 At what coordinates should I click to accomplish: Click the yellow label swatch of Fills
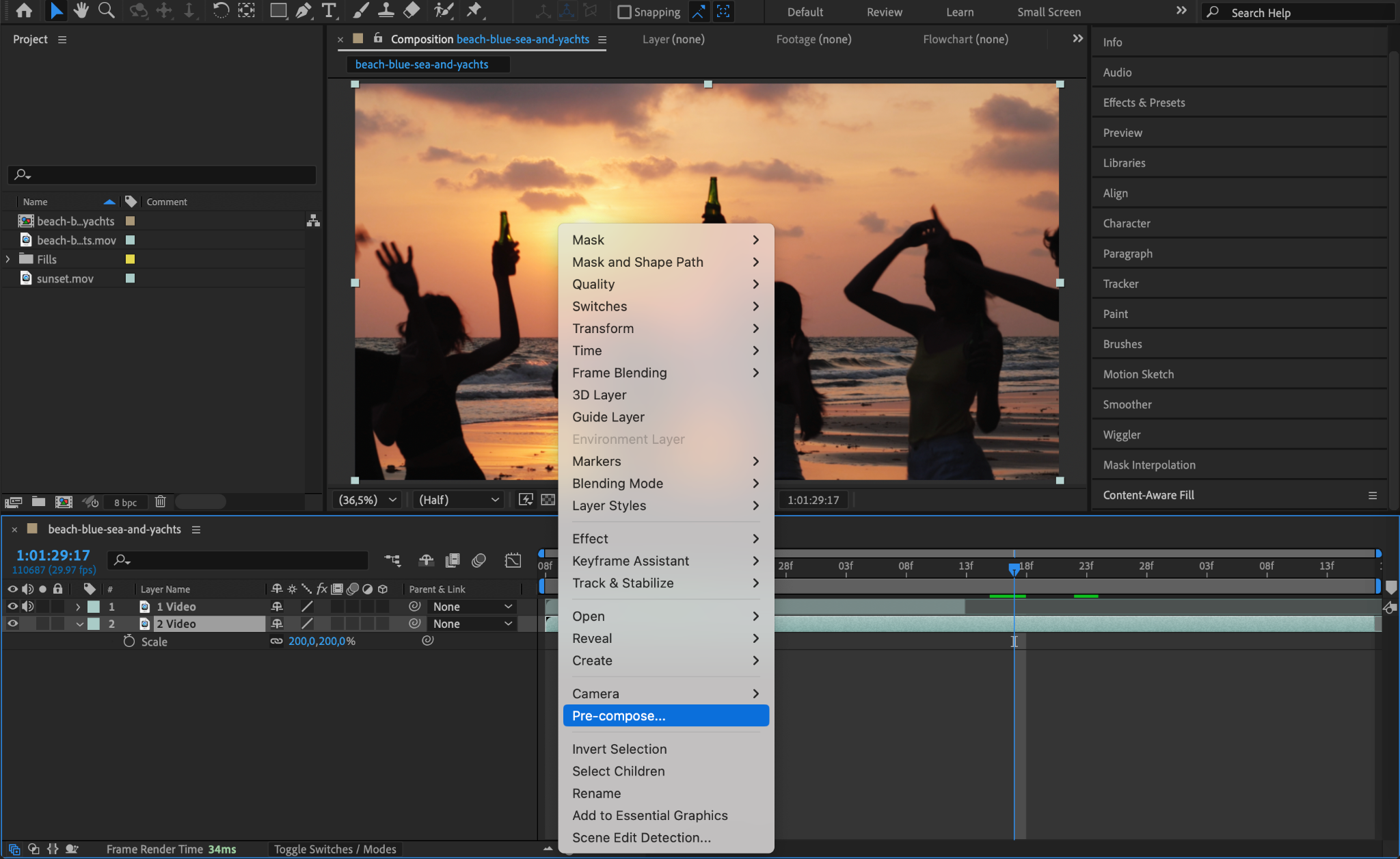coord(130,259)
